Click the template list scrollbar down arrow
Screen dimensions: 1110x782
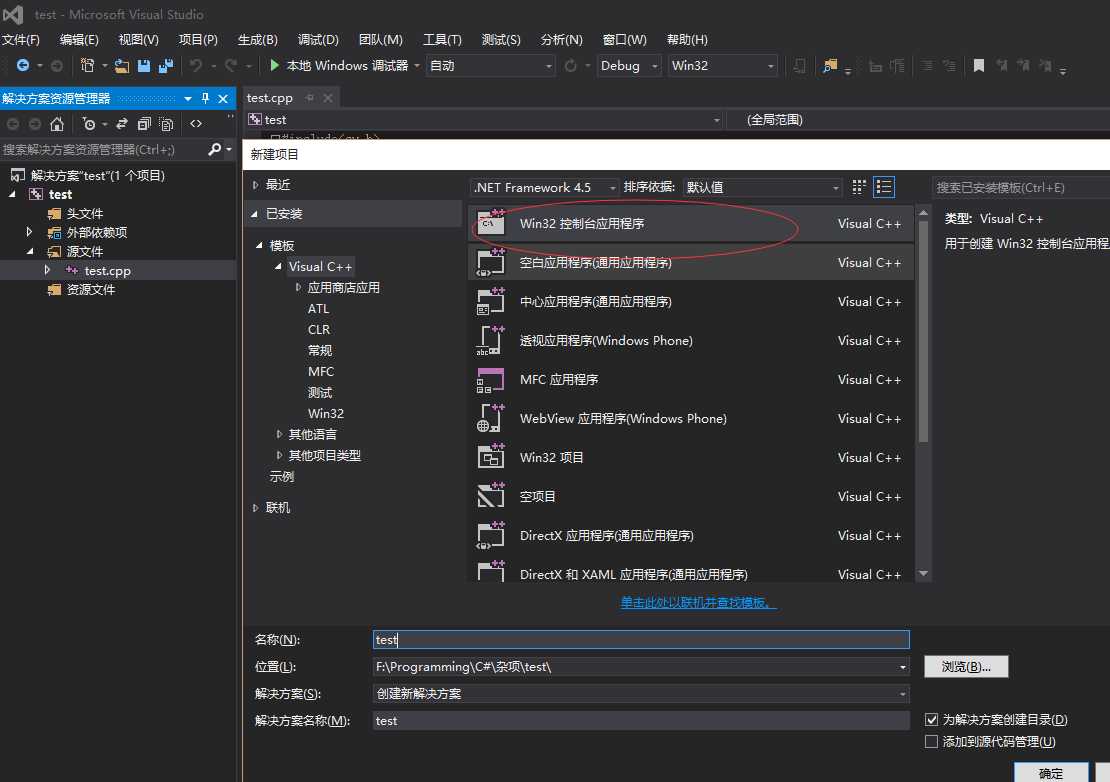[x=923, y=573]
